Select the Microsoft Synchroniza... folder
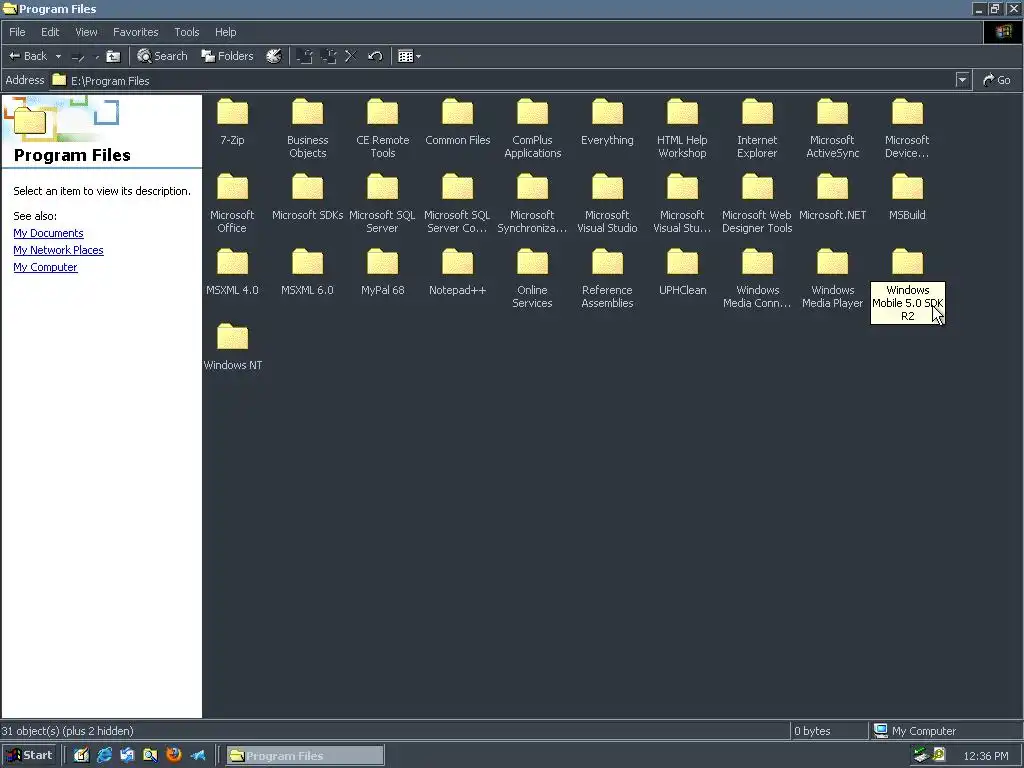1024x768 pixels. click(532, 203)
